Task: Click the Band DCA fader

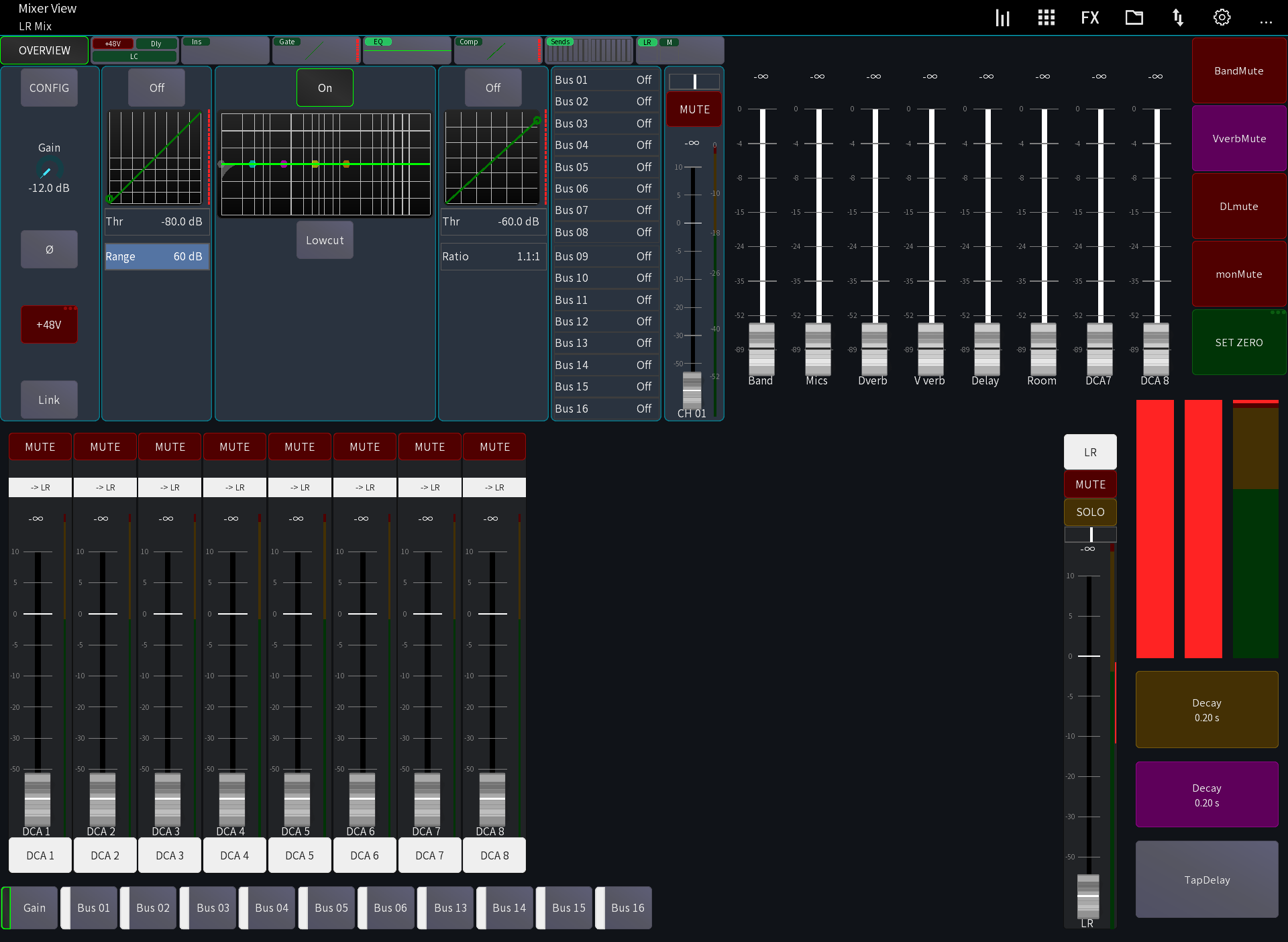Action: 761,349
